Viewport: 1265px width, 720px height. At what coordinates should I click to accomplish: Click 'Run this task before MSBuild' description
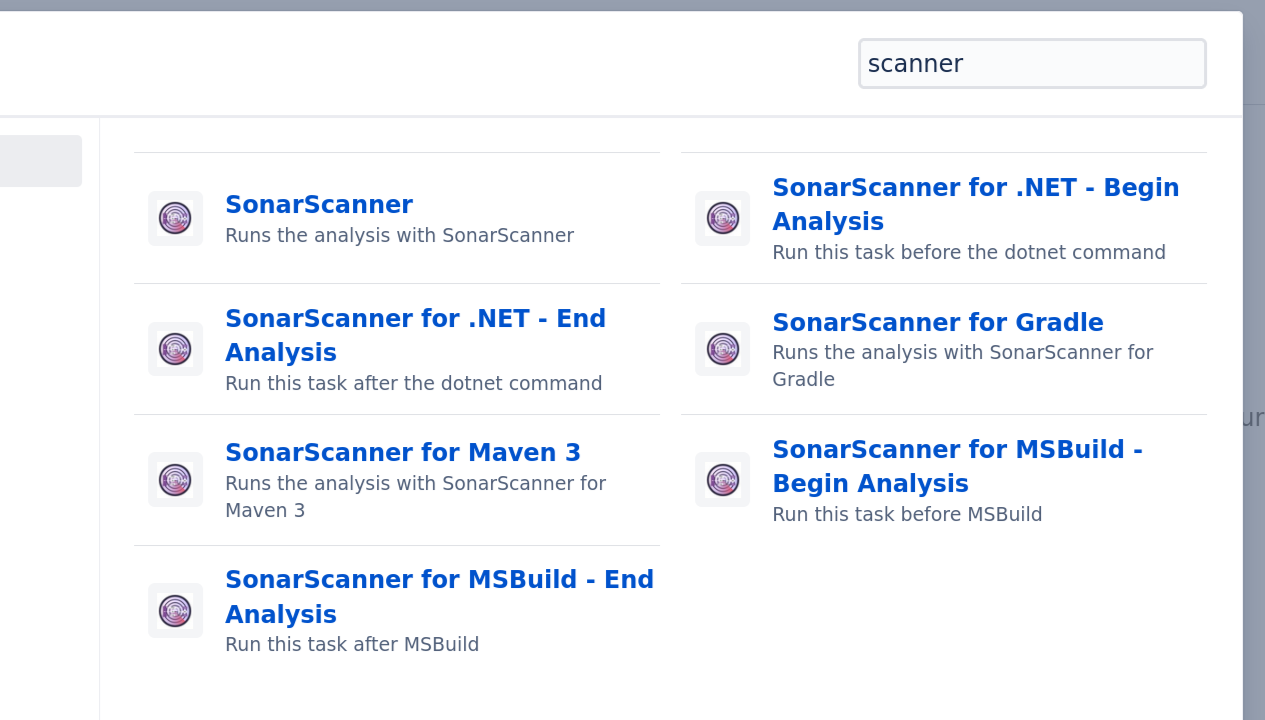[906, 515]
